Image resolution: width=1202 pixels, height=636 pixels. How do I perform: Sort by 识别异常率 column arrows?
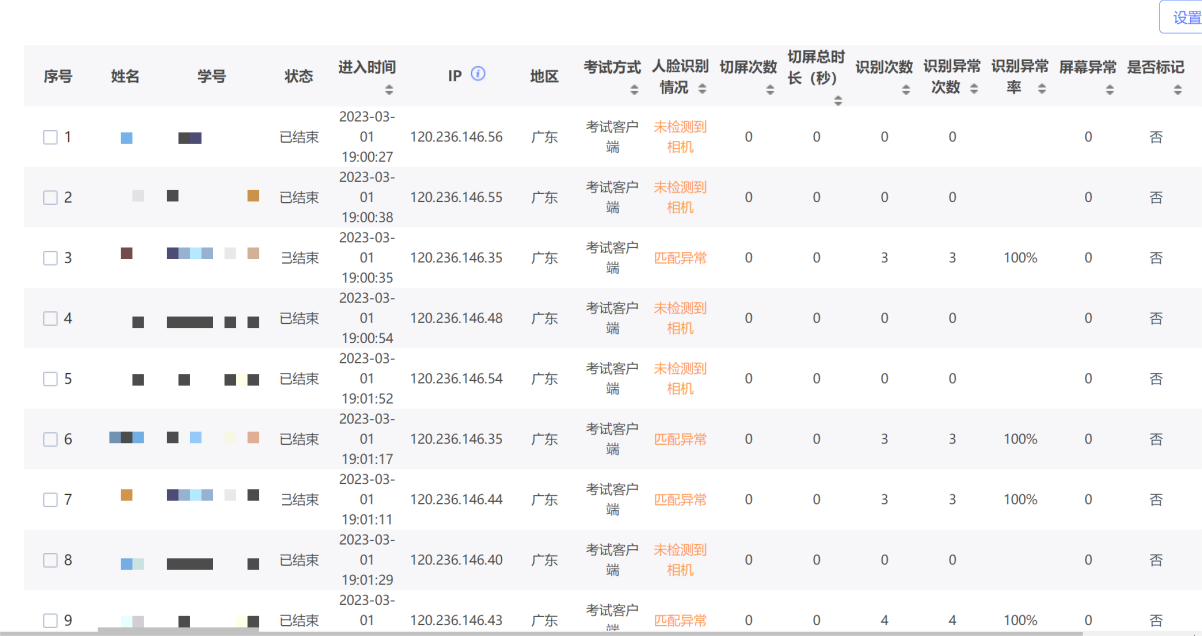click(x=1042, y=89)
